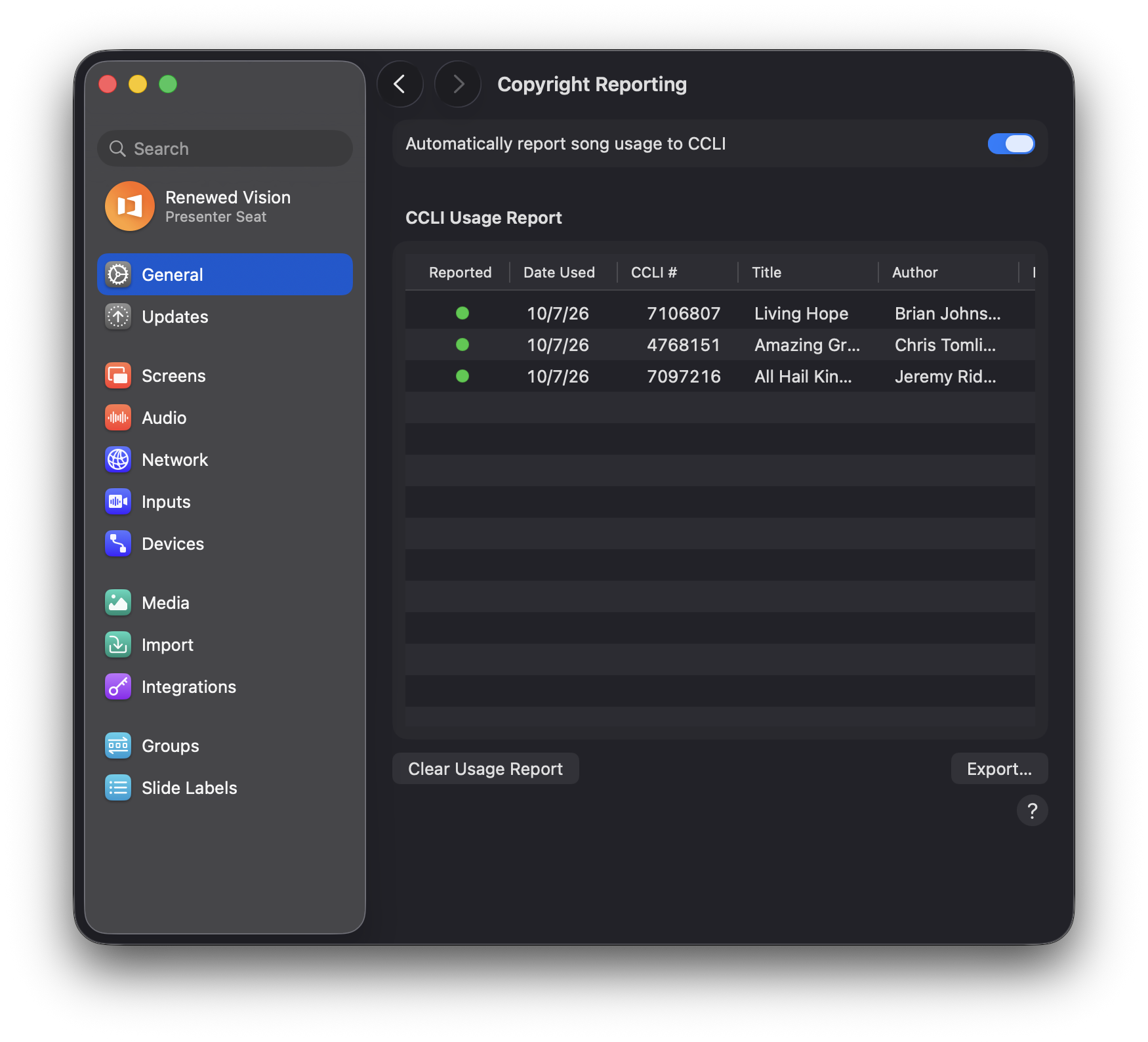This screenshot has width=1148, height=1042.
Task: Click the Search field in sidebar
Action: [225, 148]
